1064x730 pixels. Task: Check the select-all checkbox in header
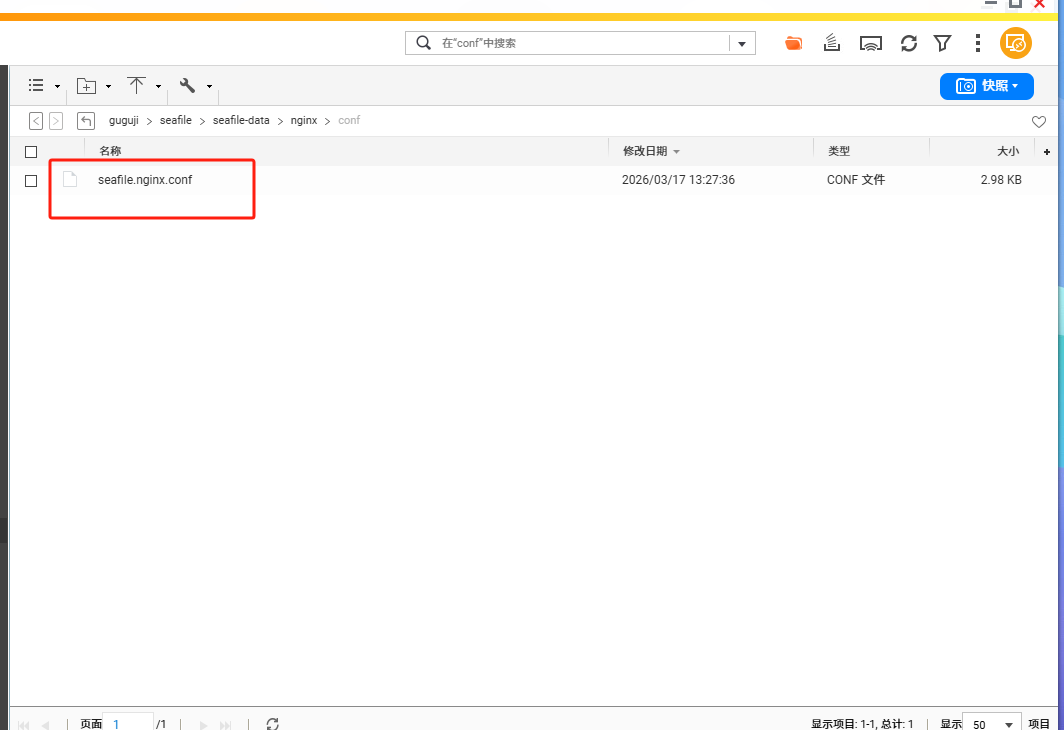tap(31, 152)
